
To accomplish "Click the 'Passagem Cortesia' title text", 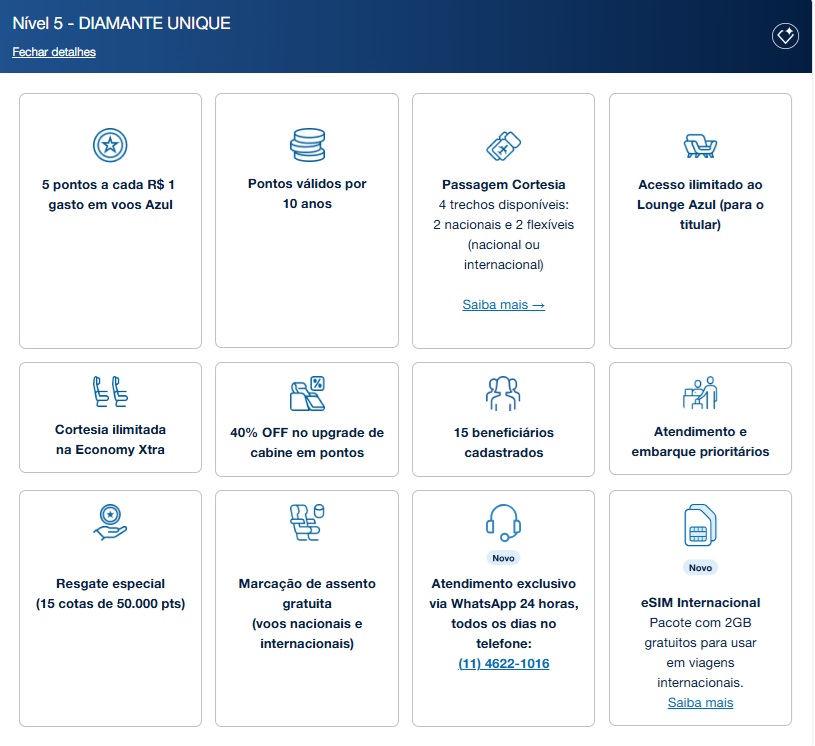I will (x=503, y=185).
